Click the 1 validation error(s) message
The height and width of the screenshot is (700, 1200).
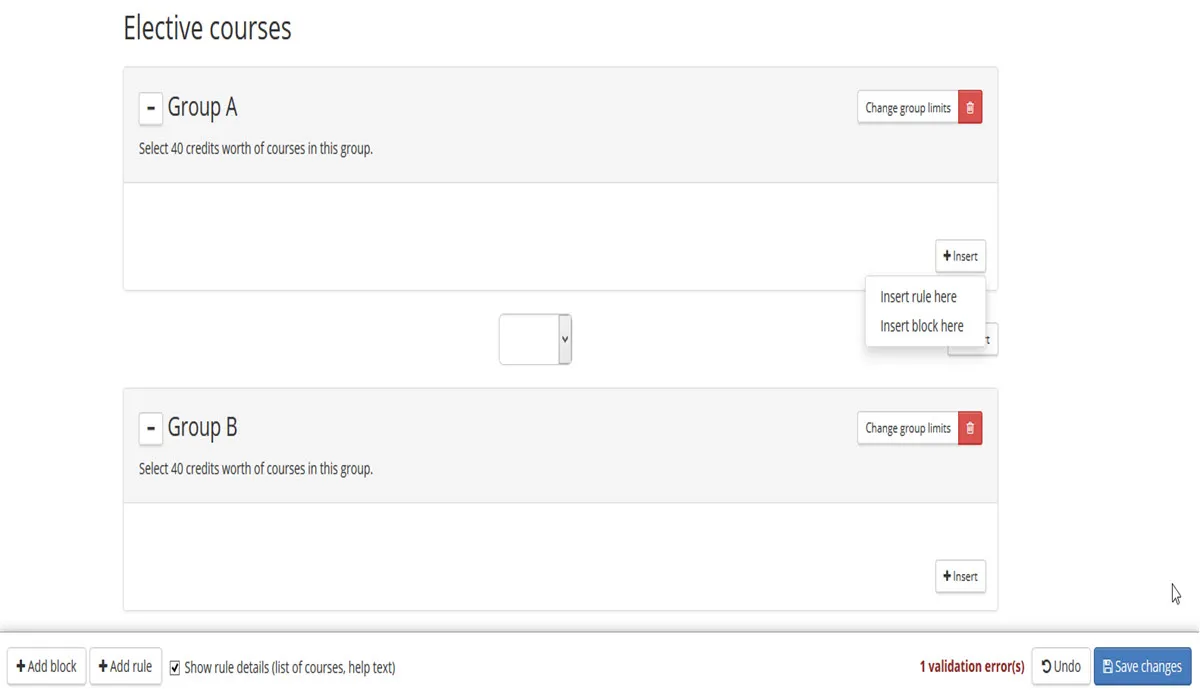pyautogui.click(x=972, y=667)
